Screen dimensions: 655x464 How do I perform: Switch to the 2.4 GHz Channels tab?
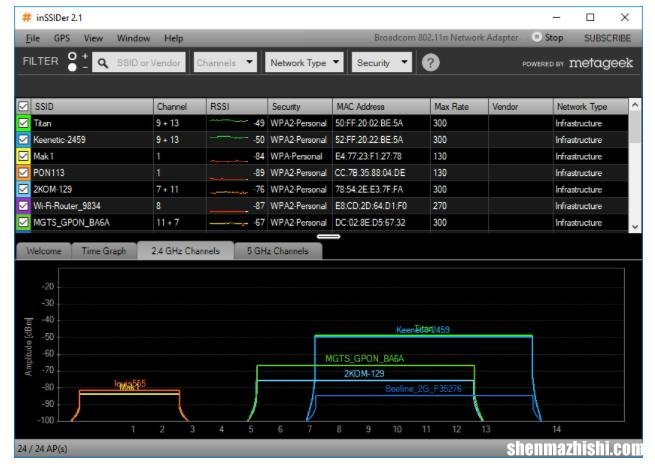click(x=185, y=251)
